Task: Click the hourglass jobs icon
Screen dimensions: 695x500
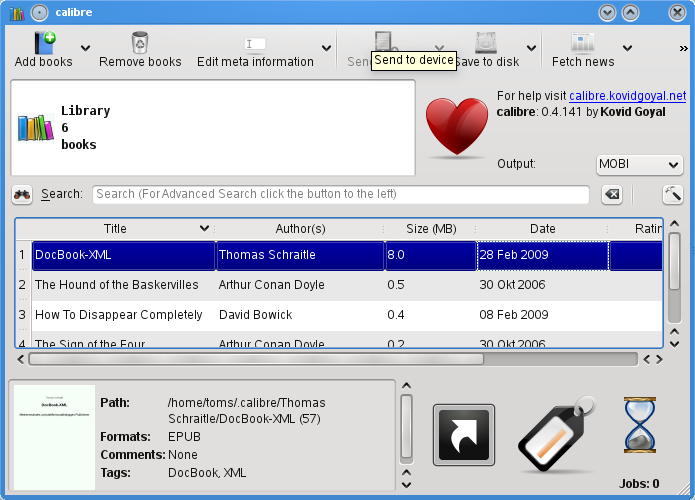Action: [x=640, y=425]
